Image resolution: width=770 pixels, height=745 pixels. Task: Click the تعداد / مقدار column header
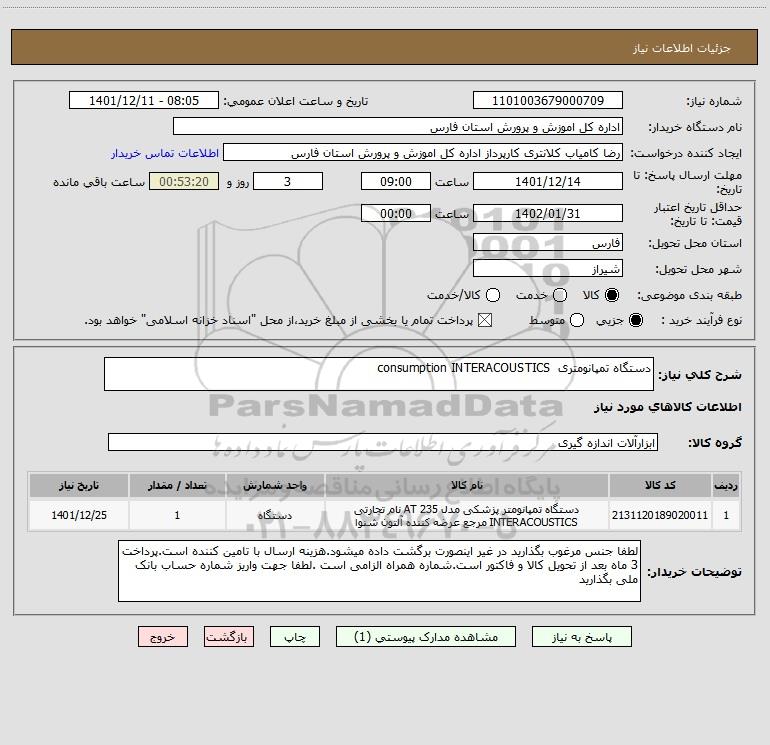click(x=177, y=485)
